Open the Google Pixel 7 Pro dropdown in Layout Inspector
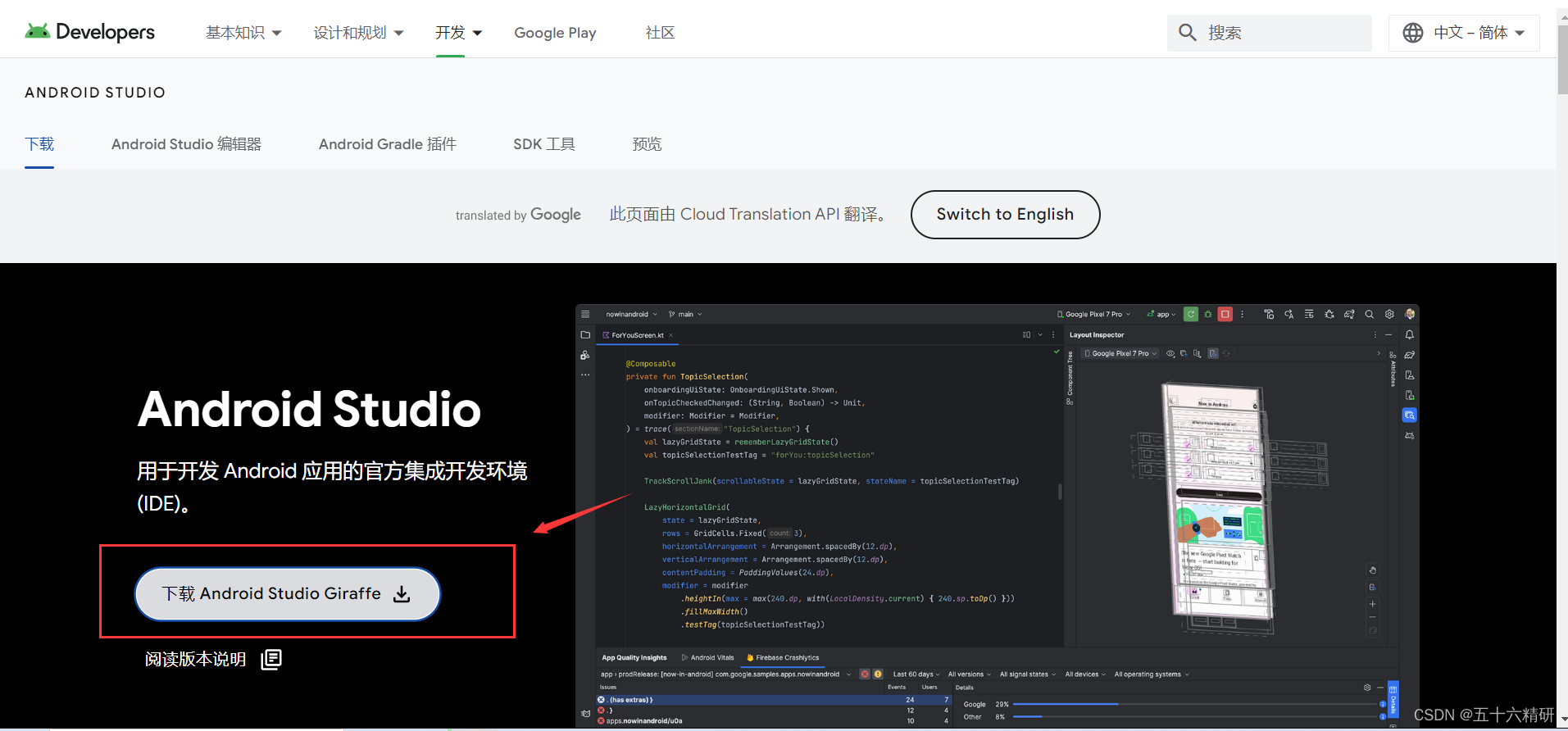 pos(1120,353)
